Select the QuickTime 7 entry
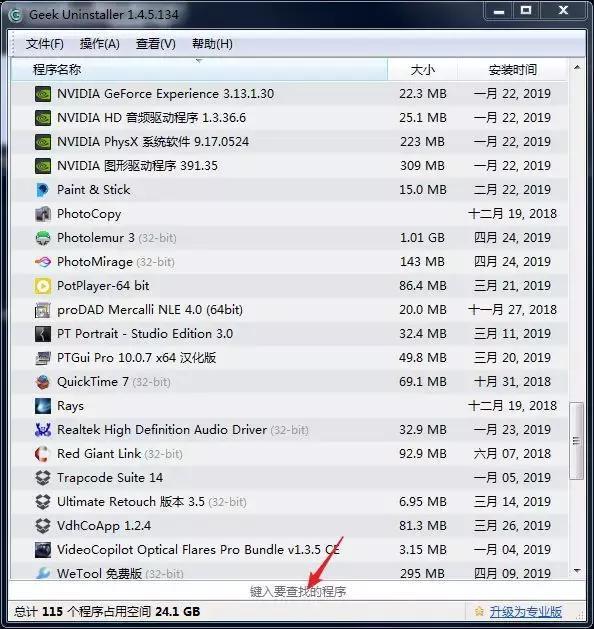 tap(289, 382)
